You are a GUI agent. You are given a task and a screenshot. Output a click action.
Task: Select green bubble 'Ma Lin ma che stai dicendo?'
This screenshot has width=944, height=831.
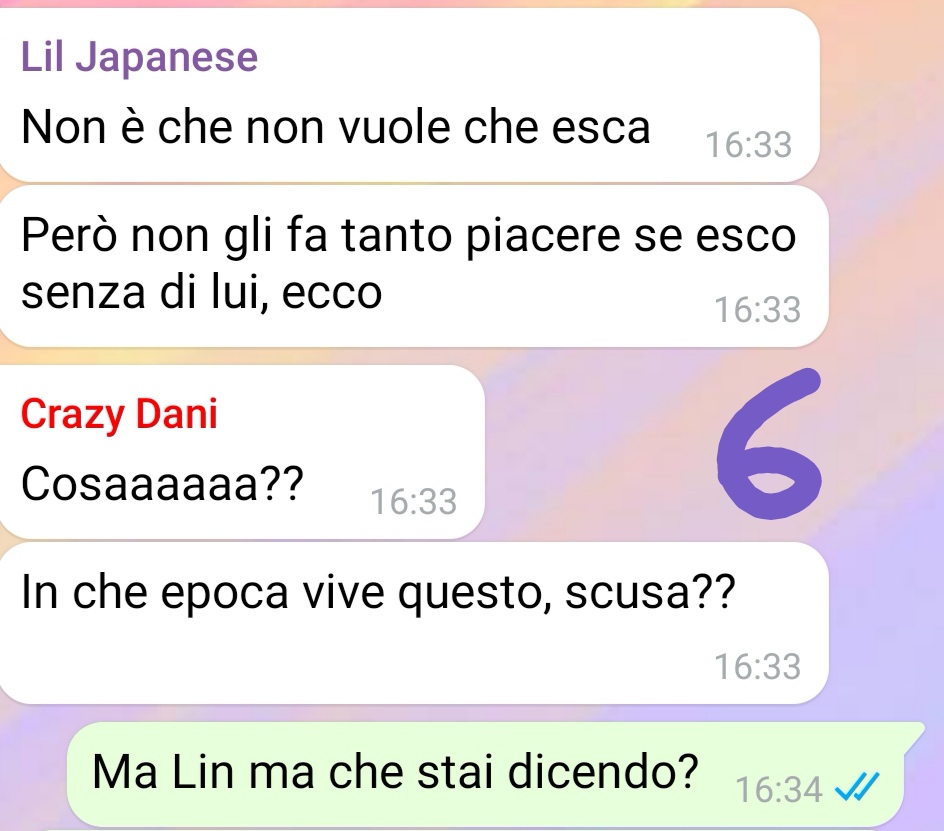click(494, 774)
